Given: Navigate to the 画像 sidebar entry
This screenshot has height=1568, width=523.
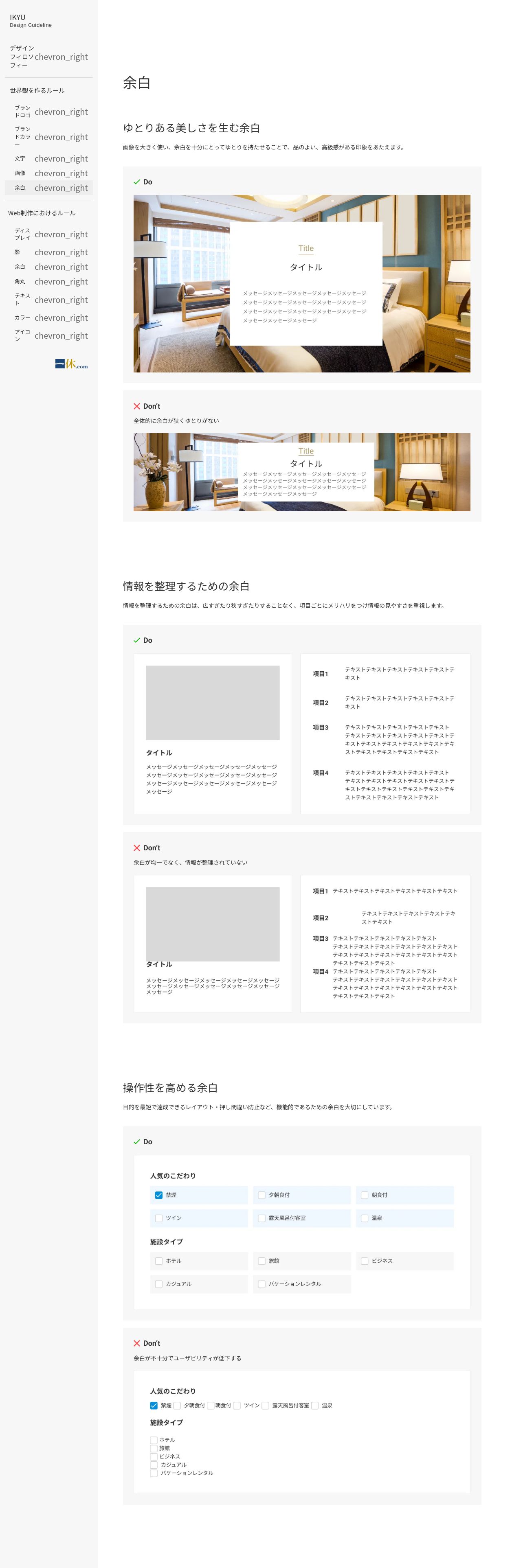Looking at the screenshot, I should (x=49, y=173).
